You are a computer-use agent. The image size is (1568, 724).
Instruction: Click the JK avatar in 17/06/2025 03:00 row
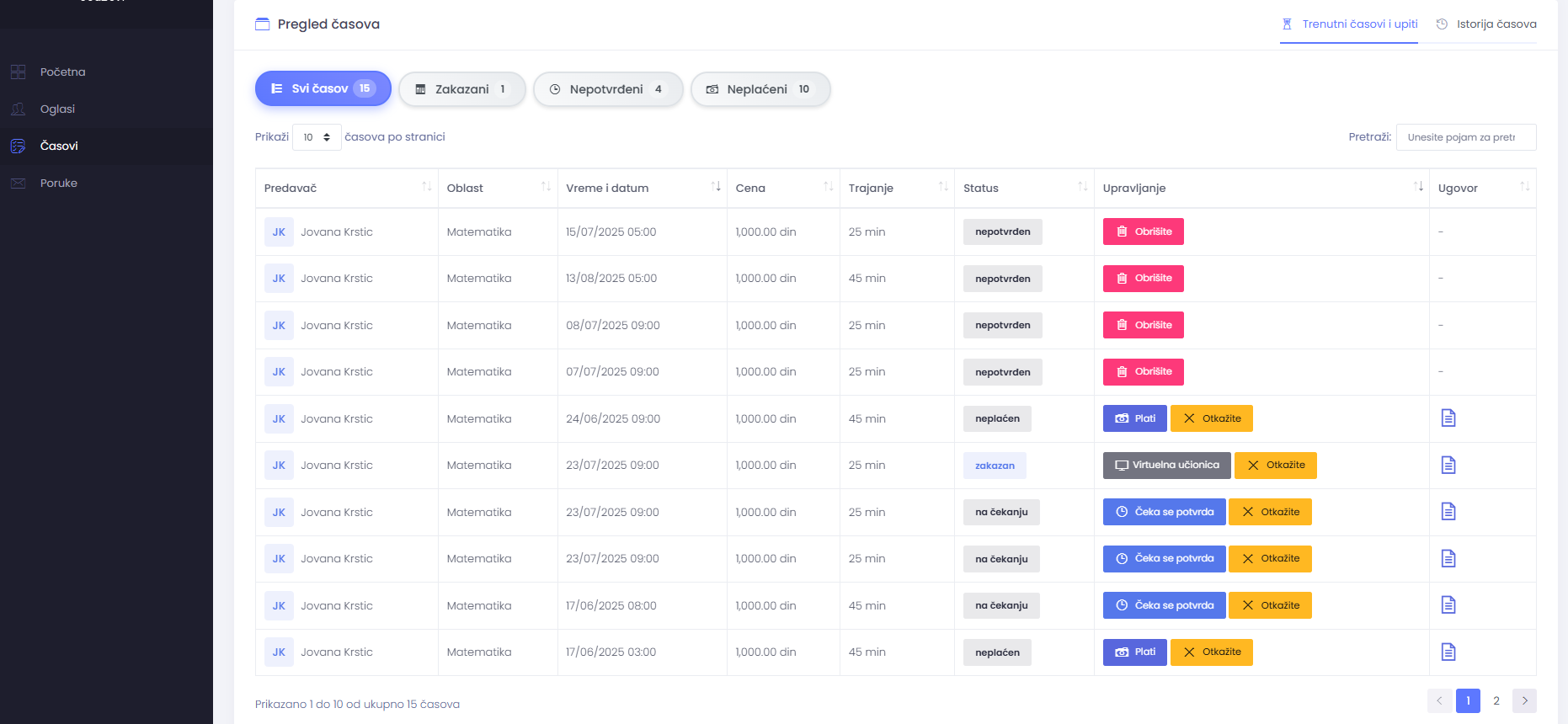(x=279, y=652)
